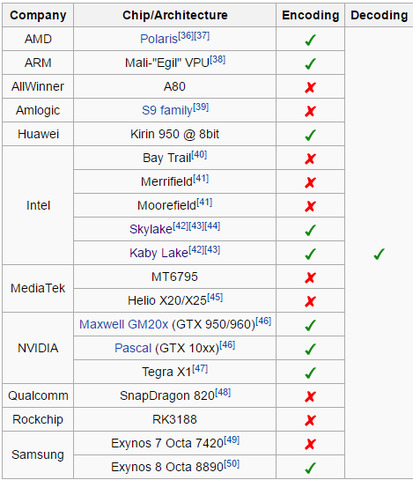413x480 pixels.
Task: Open citation [49] after Exynos 7 Octa 7420
Action: click(232, 440)
